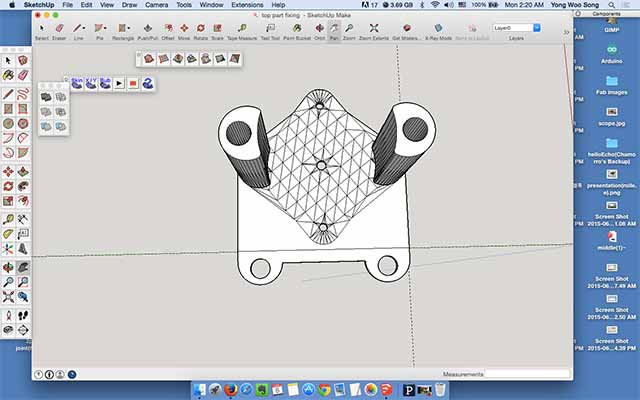Image resolution: width=640 pixels, height=400 pixels.
Task: Select the Paint Bucket tool
Action: pyautogui.click(x=297, y=31)
